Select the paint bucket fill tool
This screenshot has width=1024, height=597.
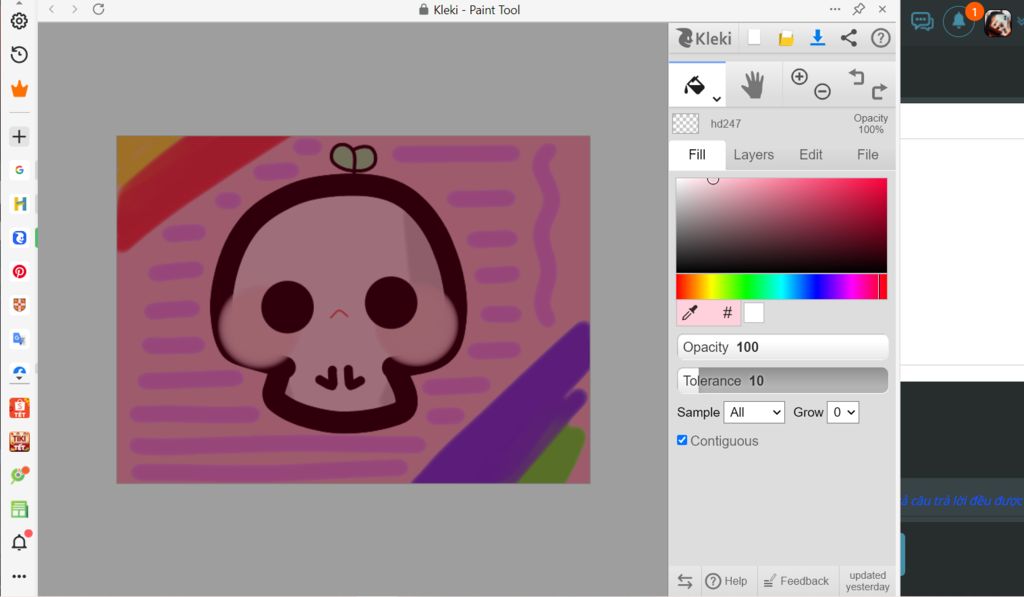[694, 85]
